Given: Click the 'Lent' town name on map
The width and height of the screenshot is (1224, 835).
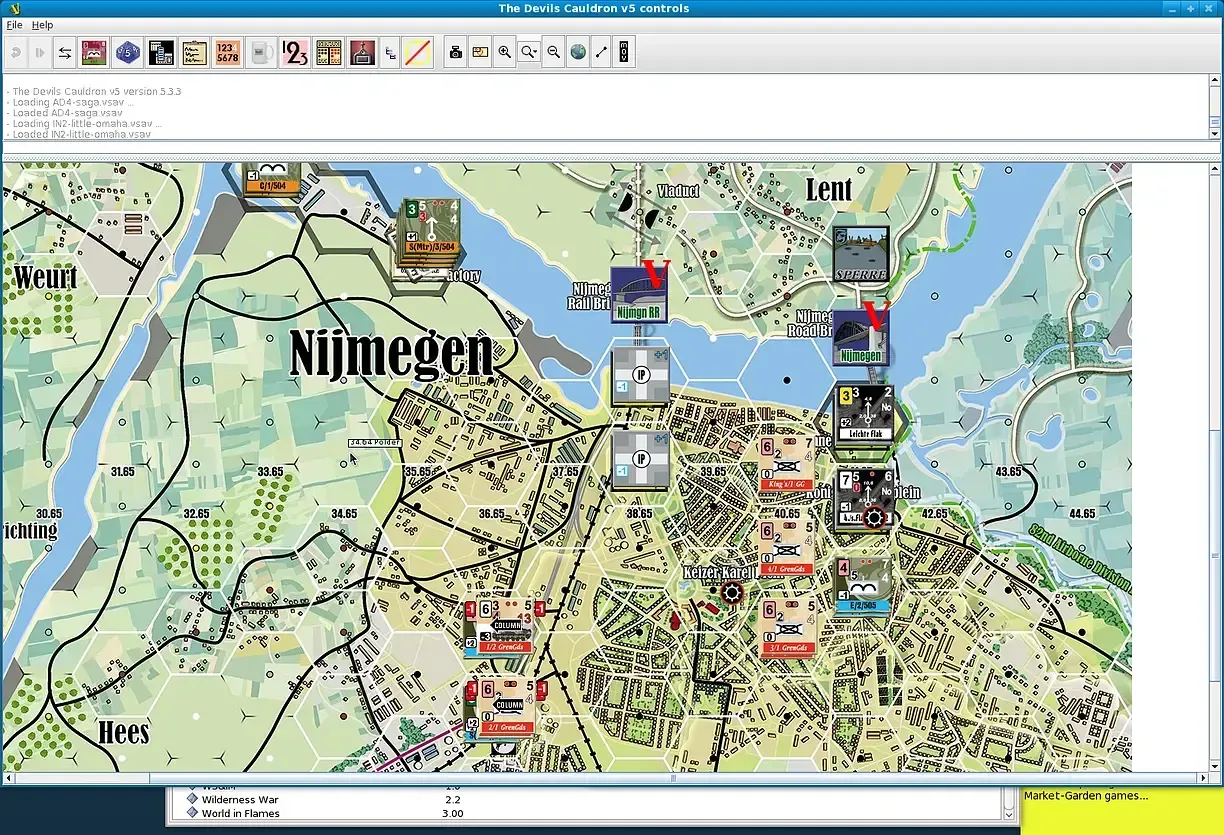Looking at the screenshot, I should point(829,189).
